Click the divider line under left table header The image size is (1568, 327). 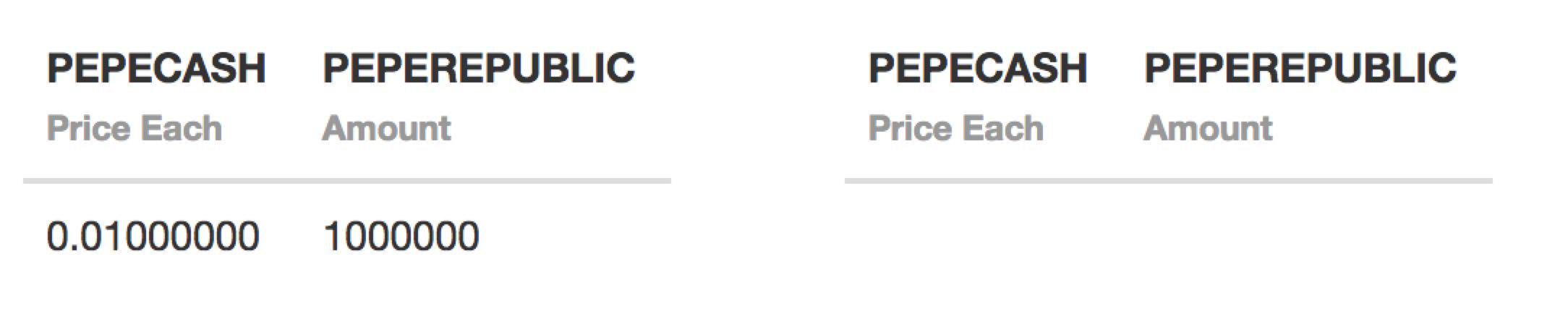(x=347, y=180)
